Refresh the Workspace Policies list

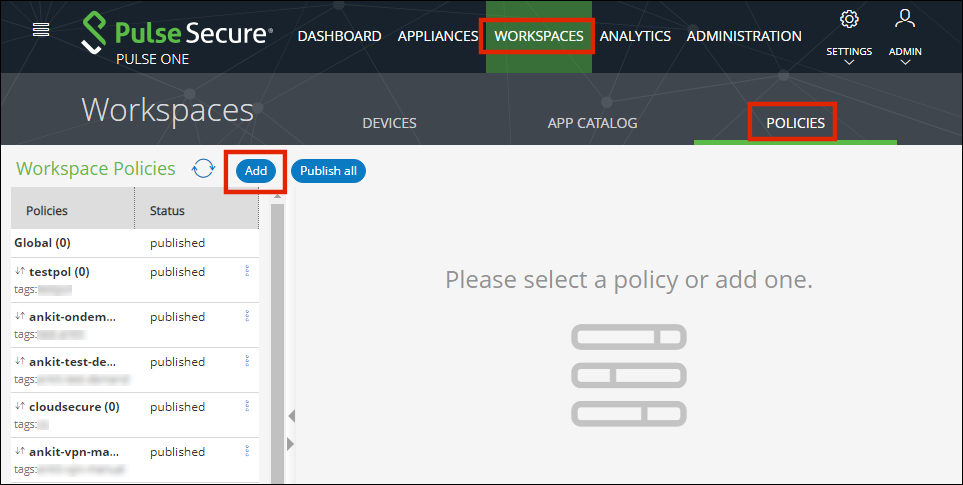coord(204,169)
